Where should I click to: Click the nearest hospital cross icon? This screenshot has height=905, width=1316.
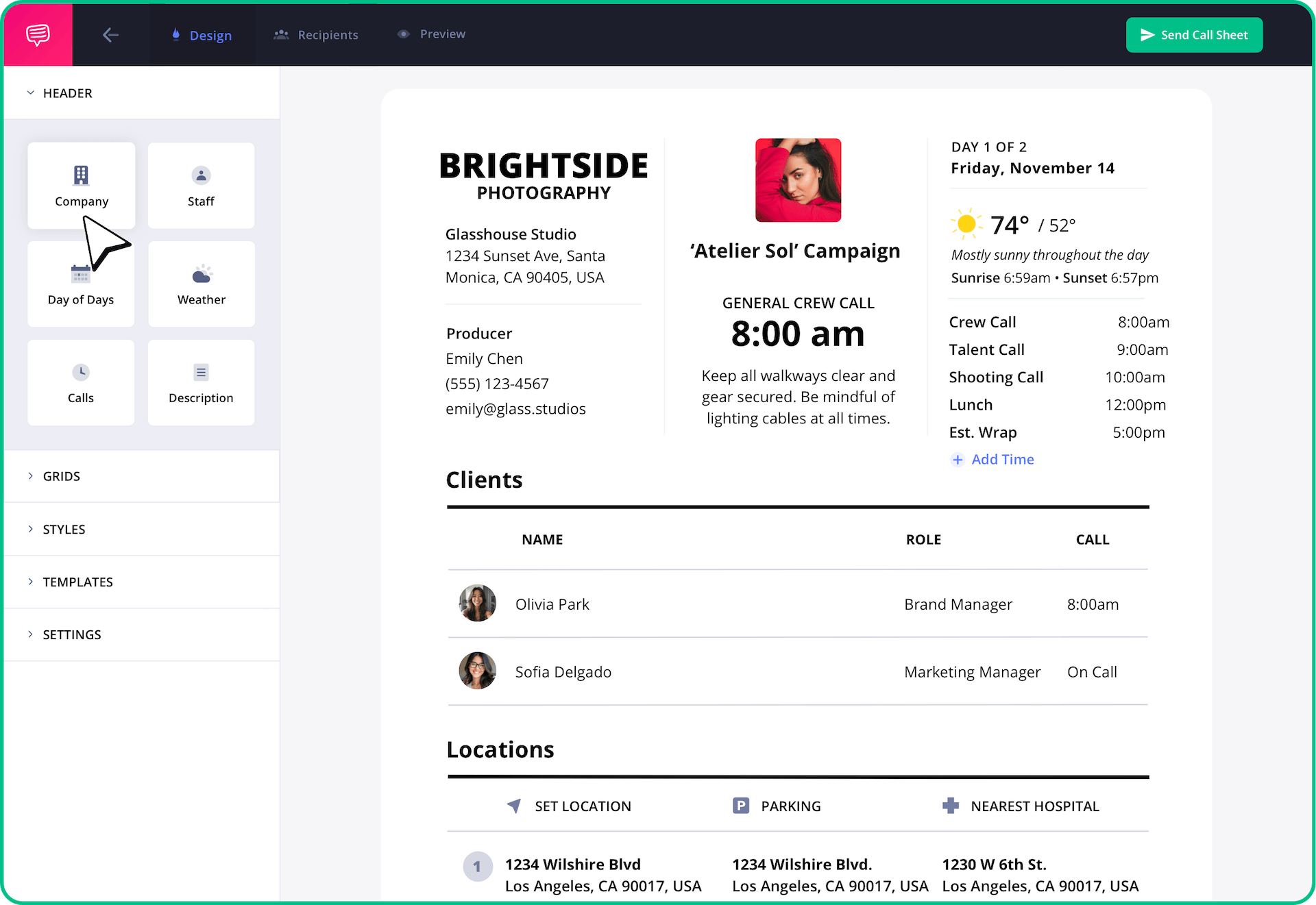pyautogui.click(x=950, y=806)
